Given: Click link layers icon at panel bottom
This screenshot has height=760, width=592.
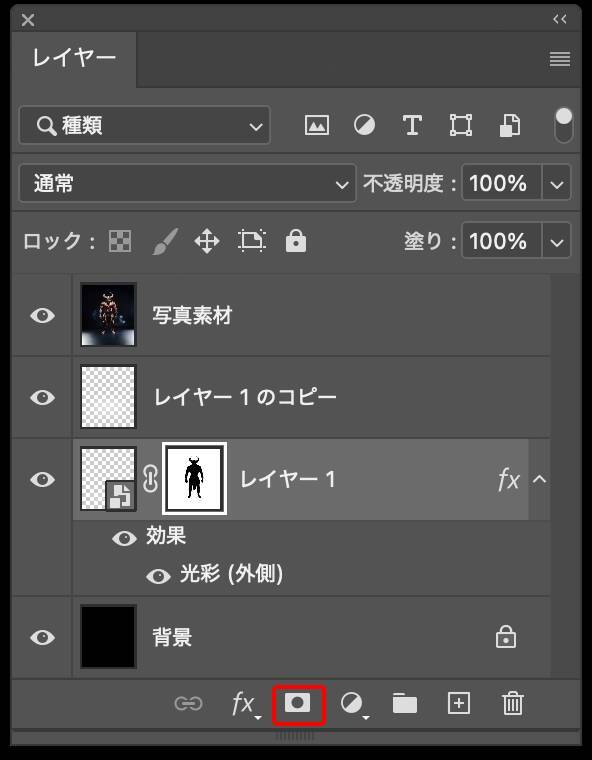Looking at the screenshot, I should click(x=188, y=703).
